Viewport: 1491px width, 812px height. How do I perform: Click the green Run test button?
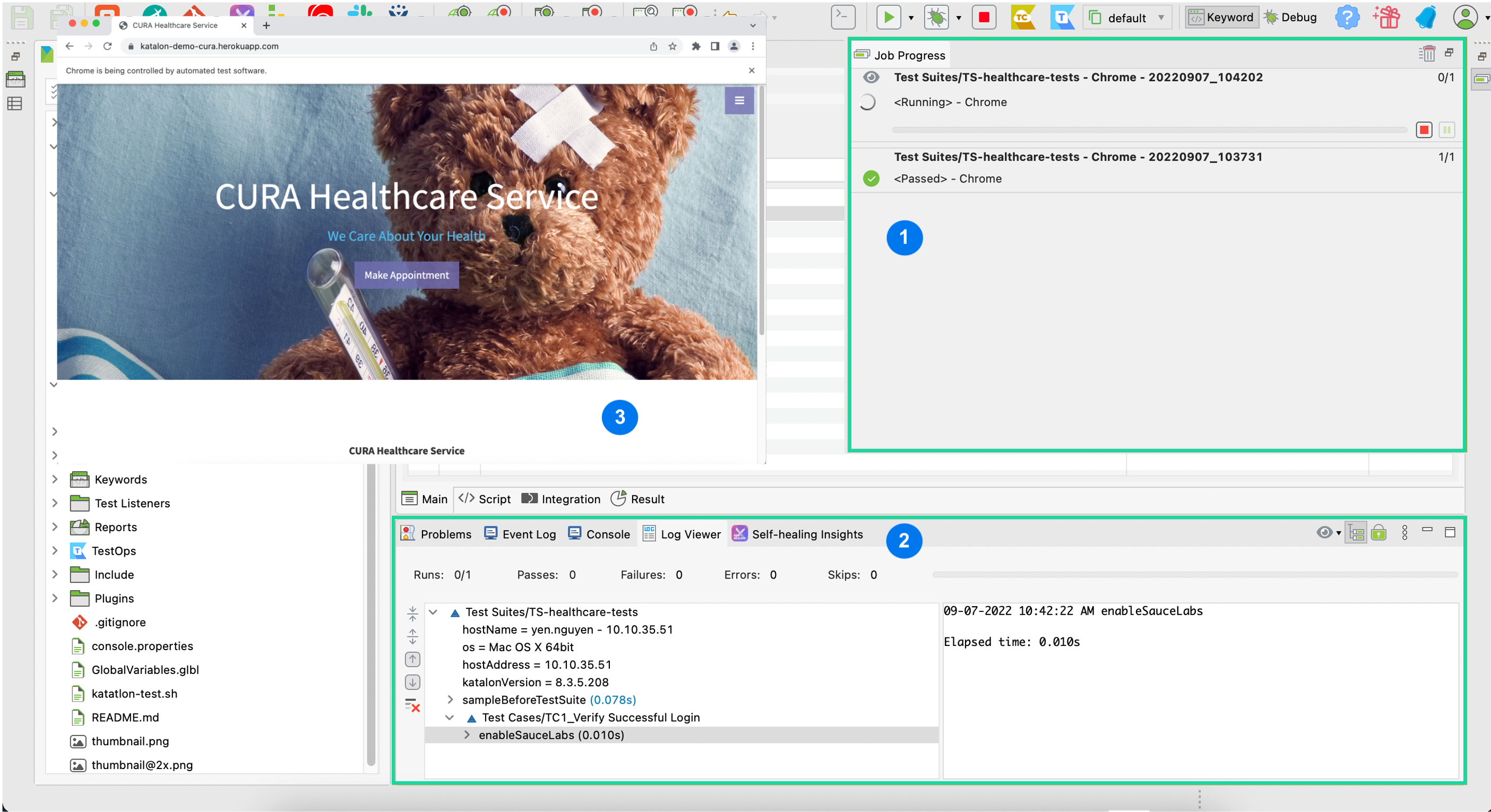888,18
